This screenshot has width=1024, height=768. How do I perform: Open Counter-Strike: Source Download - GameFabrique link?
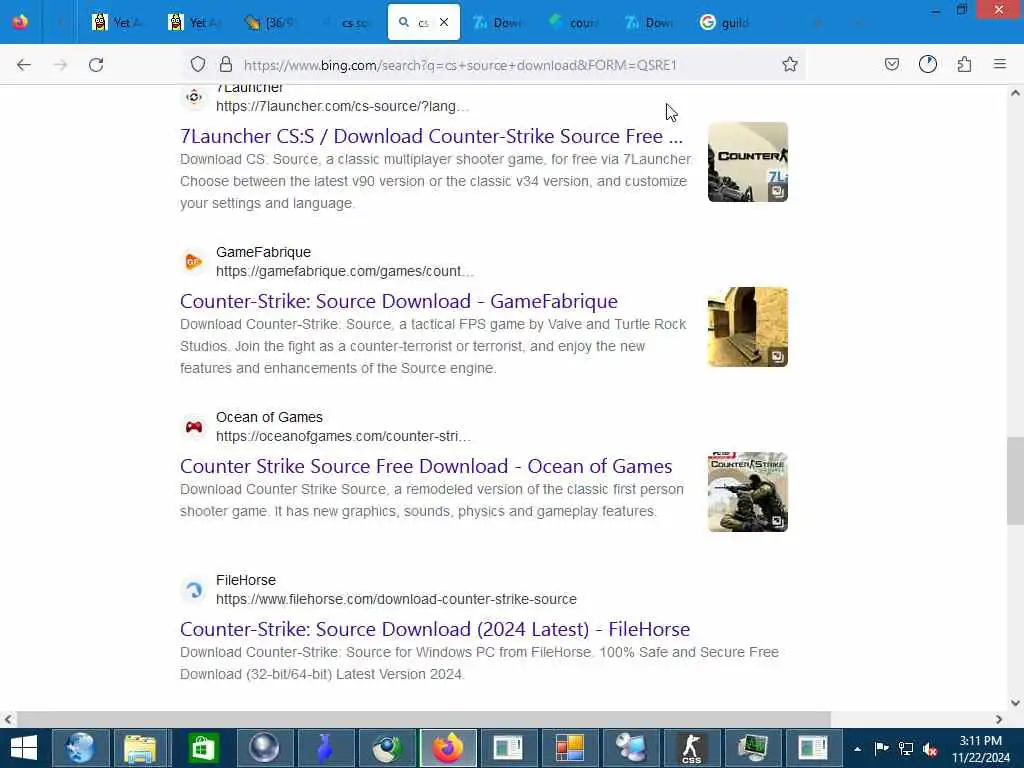click(398, 301)
